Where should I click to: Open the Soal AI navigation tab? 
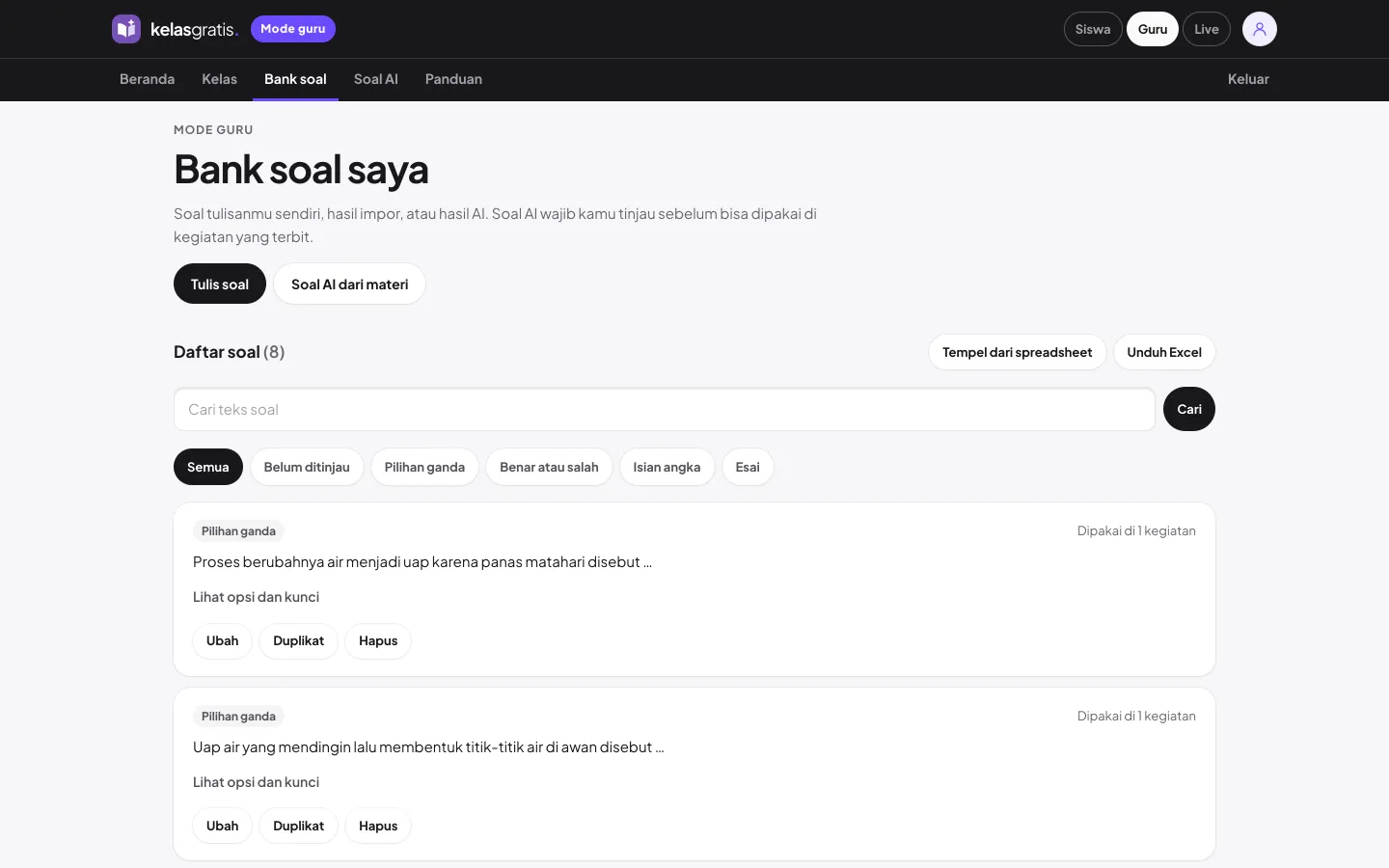coord(376,79)
